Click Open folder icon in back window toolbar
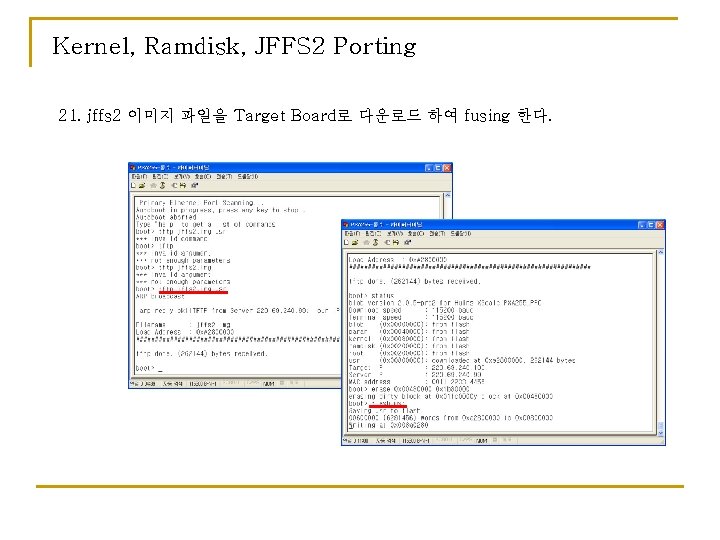 tap(142, 186)
